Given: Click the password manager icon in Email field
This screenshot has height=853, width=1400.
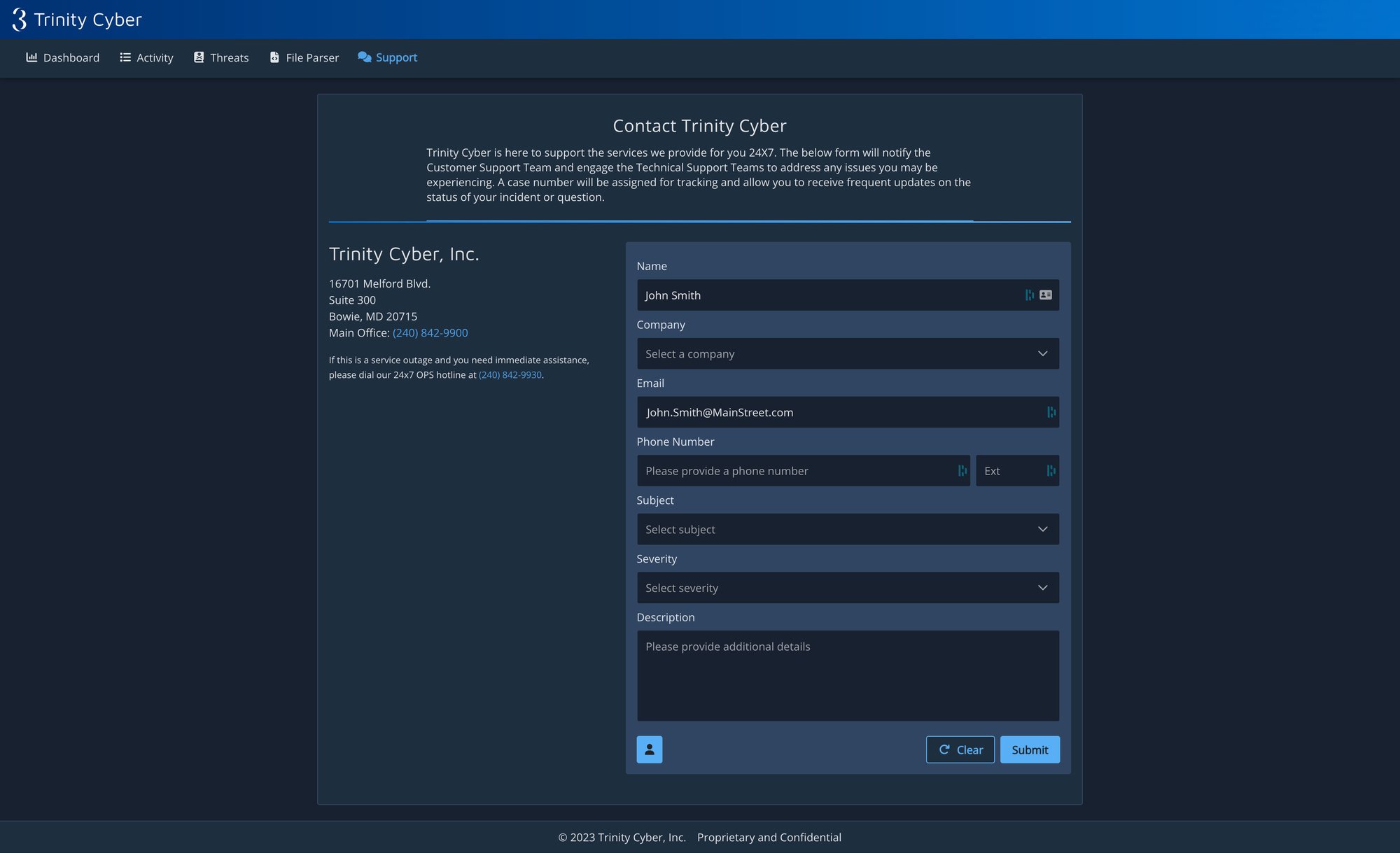Looking at the screenshot, I should [1051, 412].
